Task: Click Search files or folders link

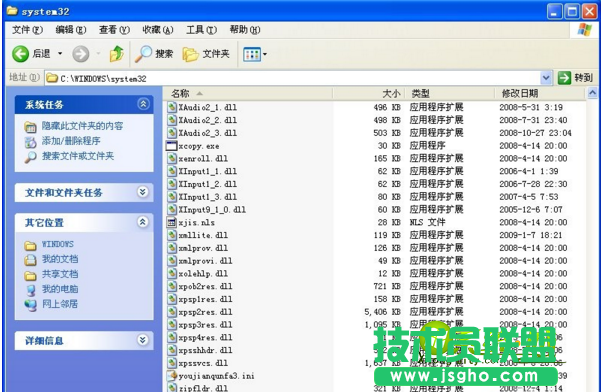Action: click(x=78, y=156)
